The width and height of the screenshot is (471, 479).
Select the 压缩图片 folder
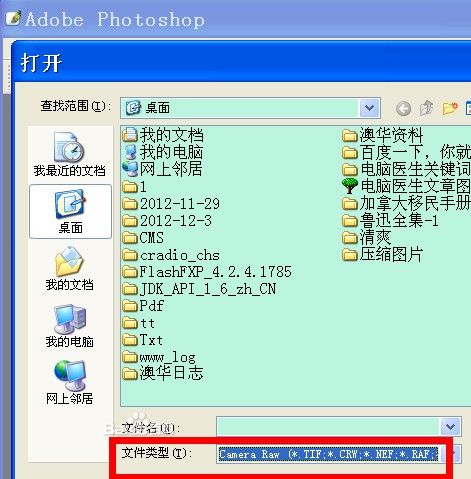tap(383, 255)
